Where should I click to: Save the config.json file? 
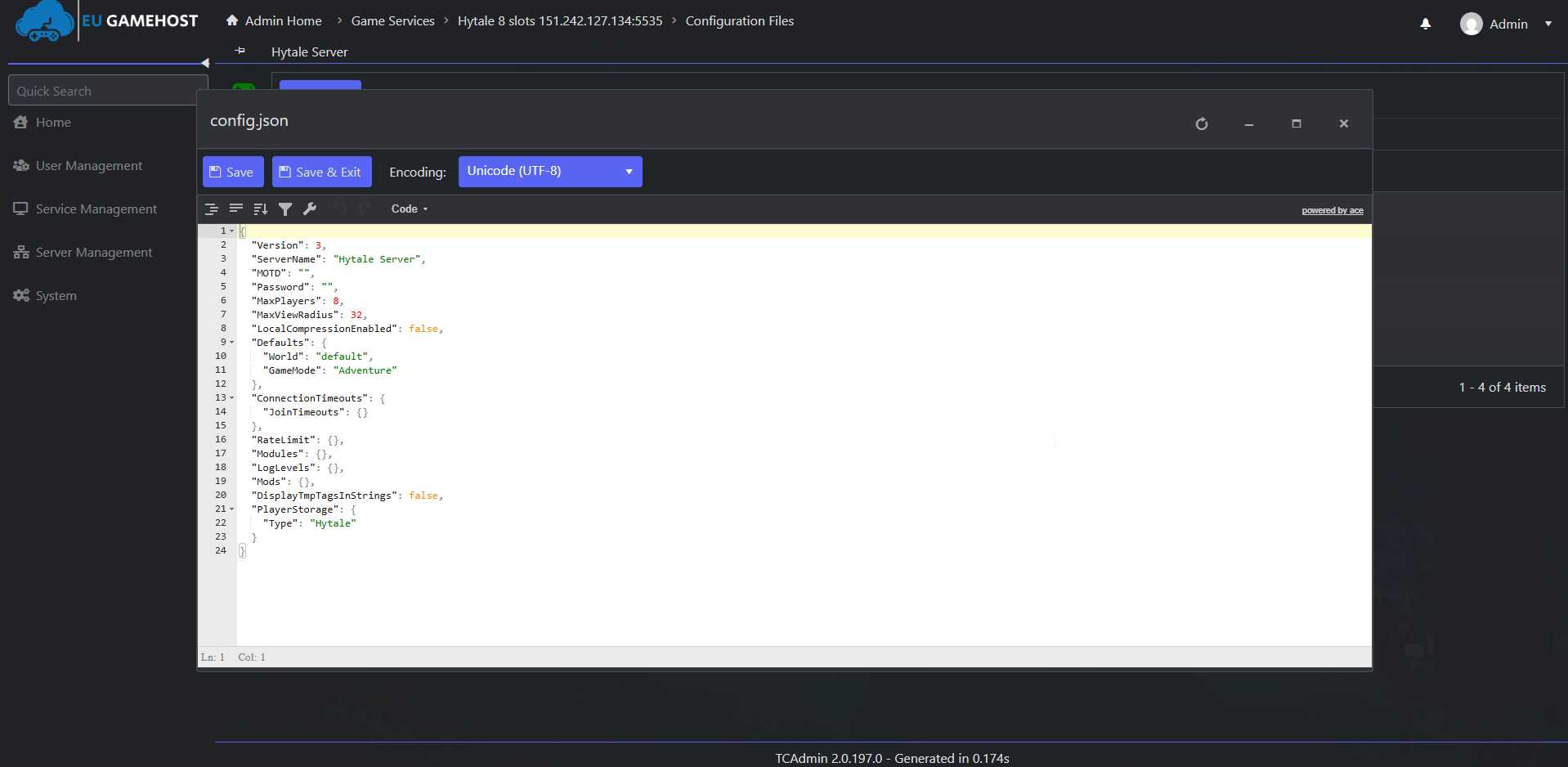[232, 171]
